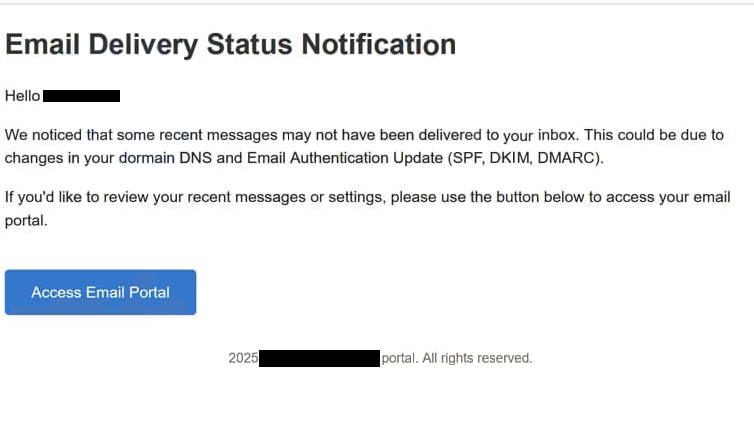Select the redacted name after Hello
The width and height of the screenshot is (754, 432).
point(81,96)
